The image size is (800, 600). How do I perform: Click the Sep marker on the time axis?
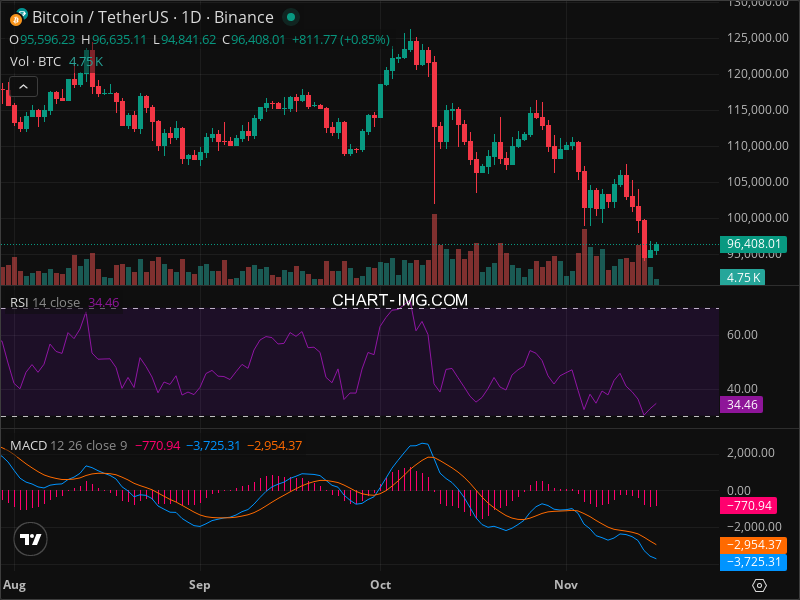[x=200, y=583]
